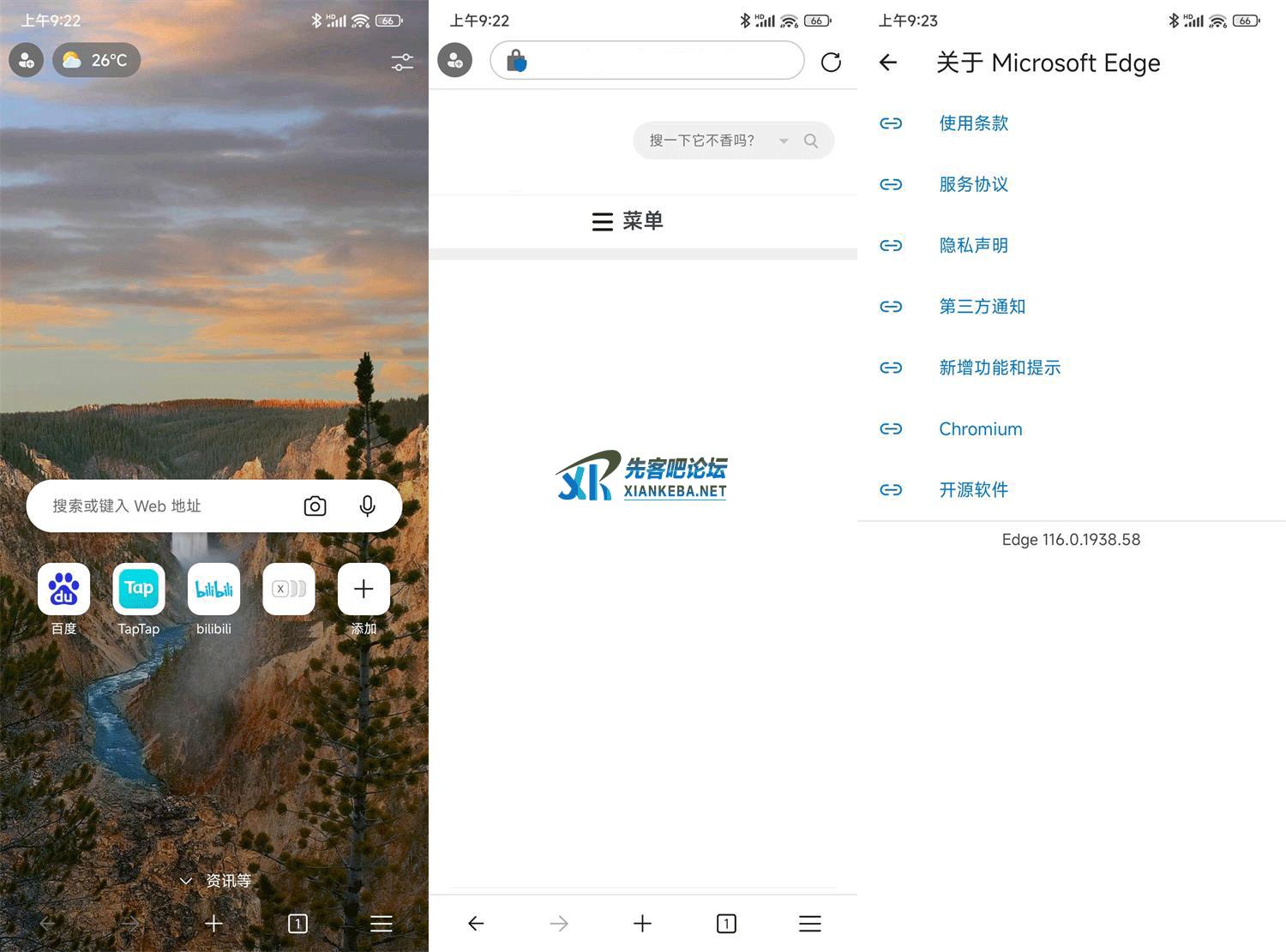The width and height of the screenshot is (1286, 952).
Task: Select the 新增功能和提示 entry
Action: pyautogui.click(x=999, y=368)
